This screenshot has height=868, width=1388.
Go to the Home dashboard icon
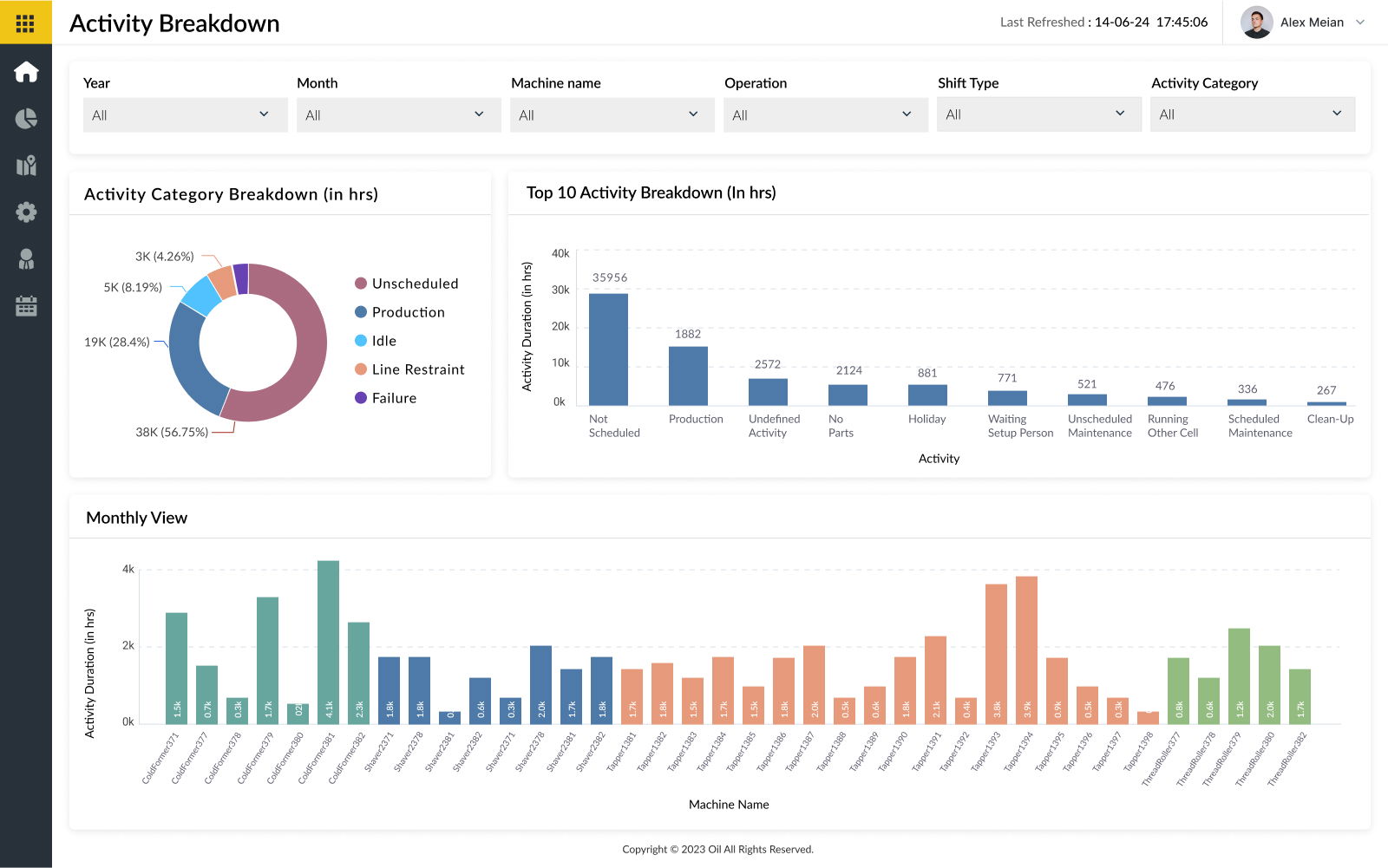point(26,71)
